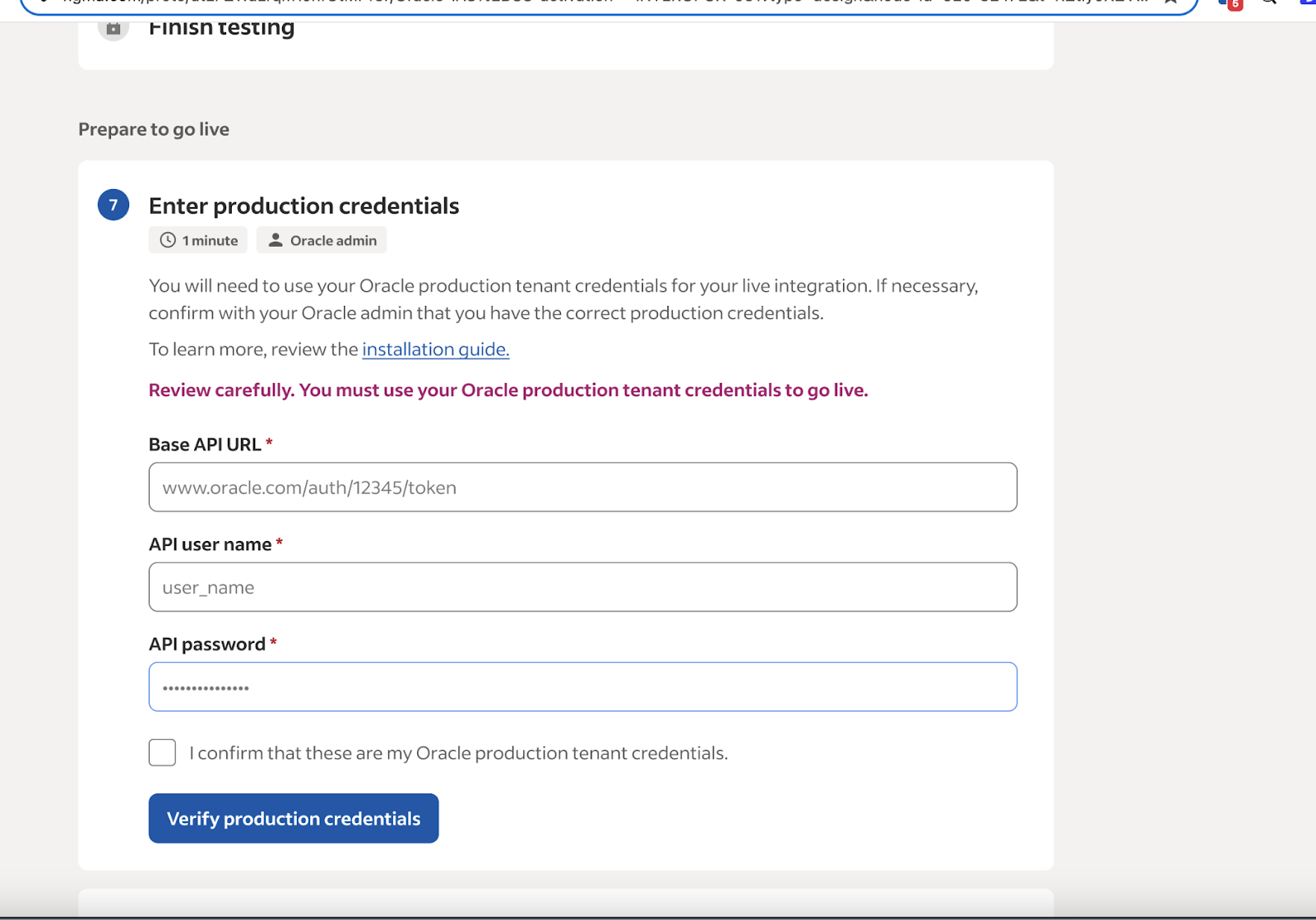Click the clock icon beside 1 minute
1316x920 pixels.
click(x=168, y=240)
